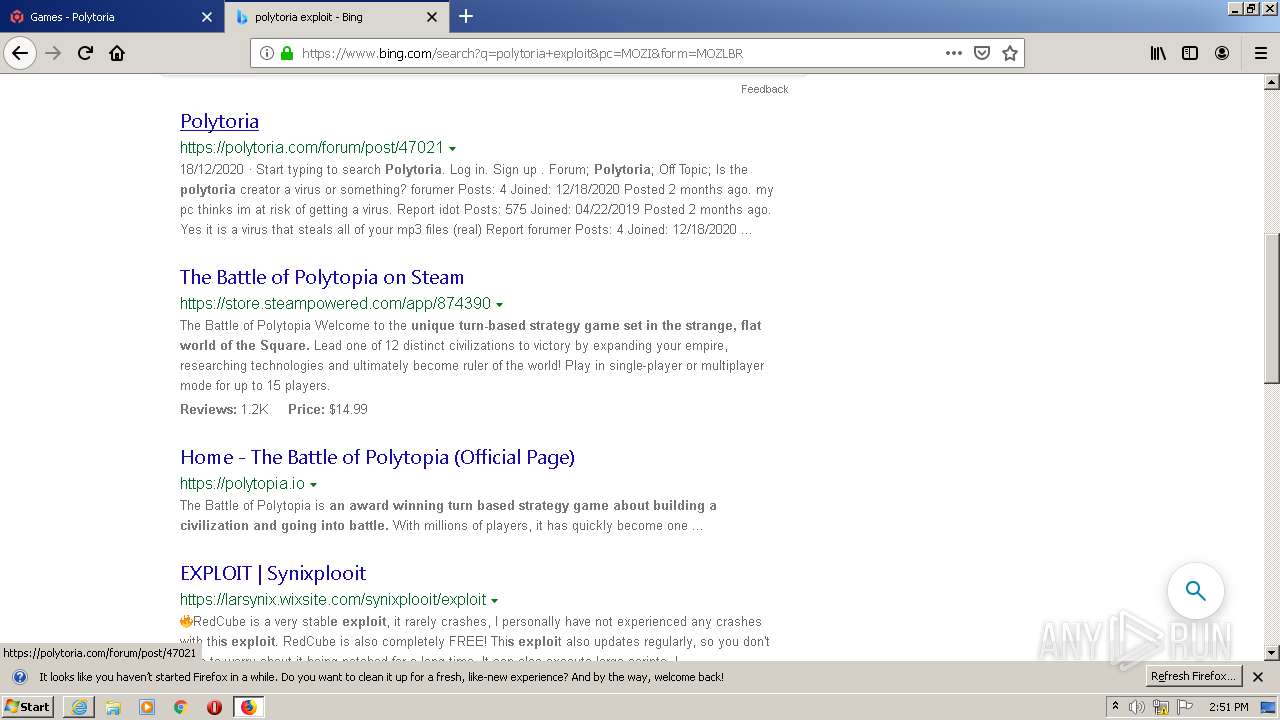Viewport: 1280px width, 720px height.
Task: Show hidden system tray icons
Action: (1116, 707)
